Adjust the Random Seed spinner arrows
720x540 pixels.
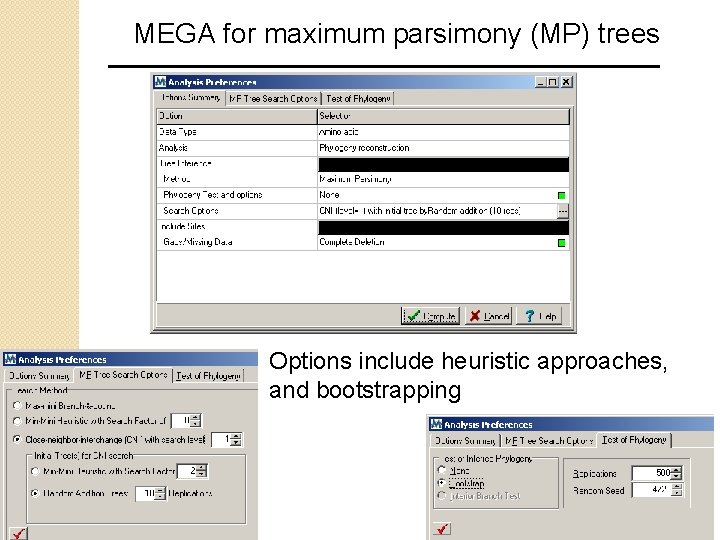click(x=677, y=490)
